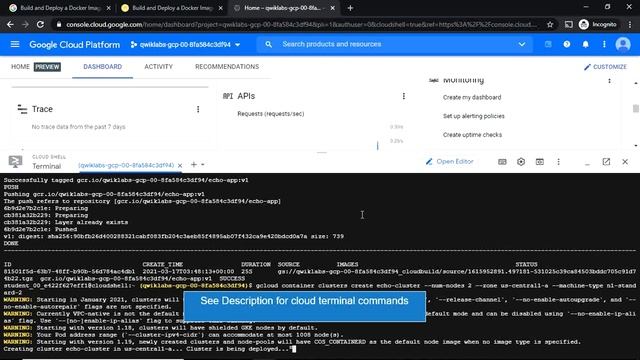Open Cloud Shell terminal settings gear
Screen dimensions: 640x360
tap(521, 162)
